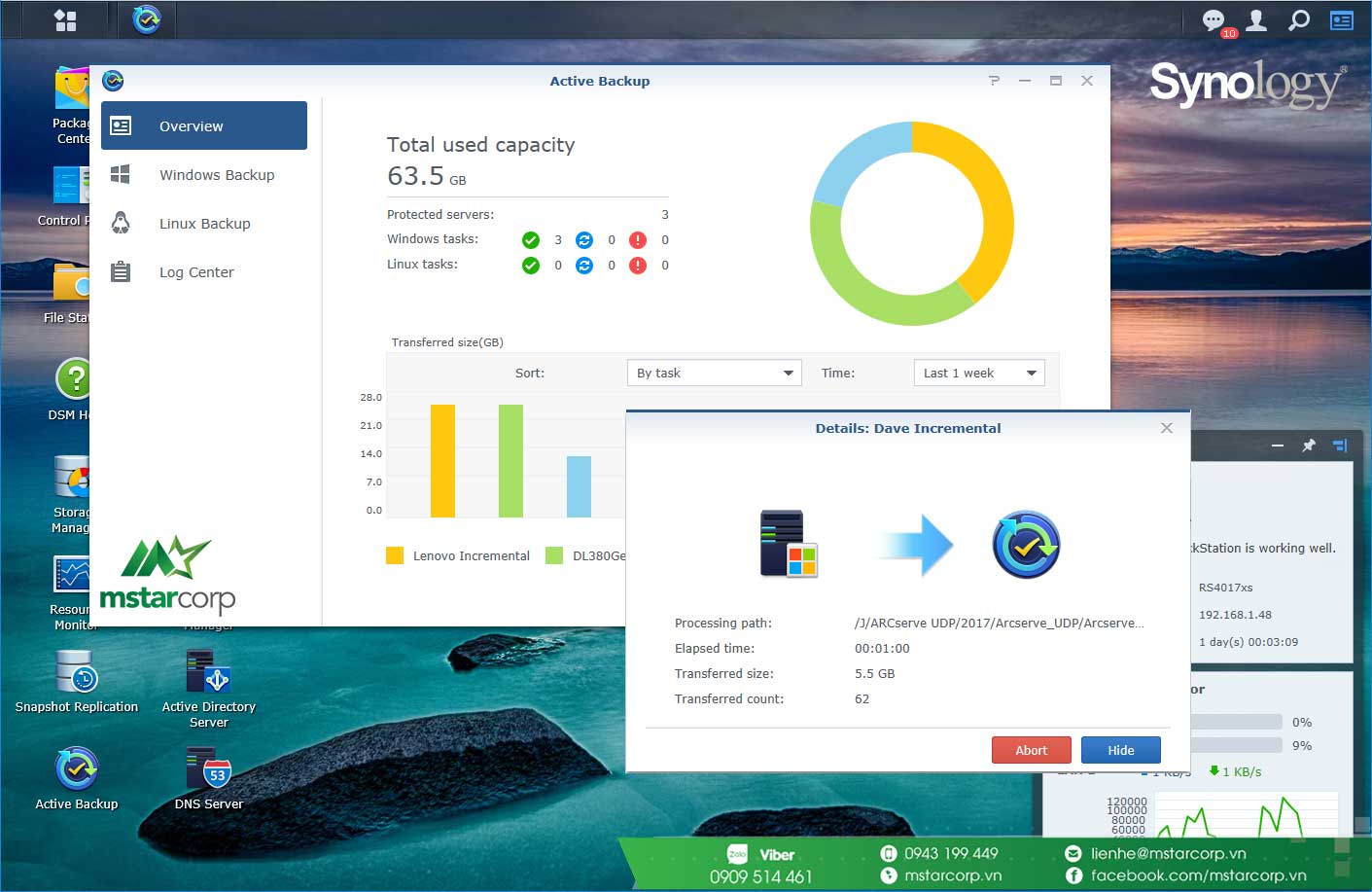This screenshot has width=1372, height=892.
Task: Open the Time 'Last 1 week' dropdown
Action: point(978,374)
